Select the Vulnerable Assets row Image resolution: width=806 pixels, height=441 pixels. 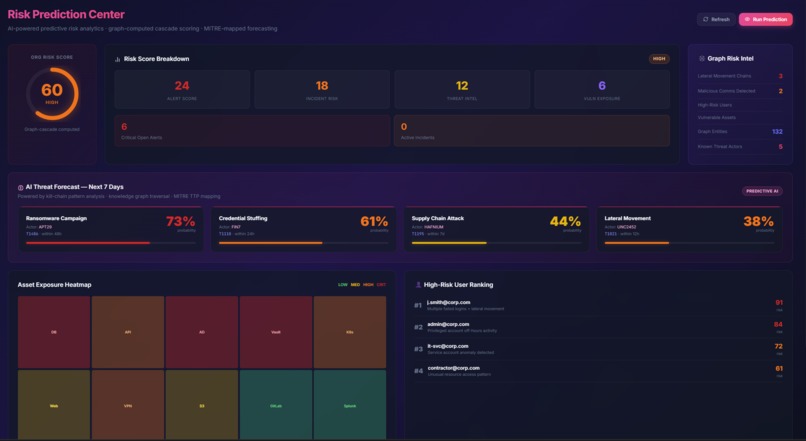740,118
